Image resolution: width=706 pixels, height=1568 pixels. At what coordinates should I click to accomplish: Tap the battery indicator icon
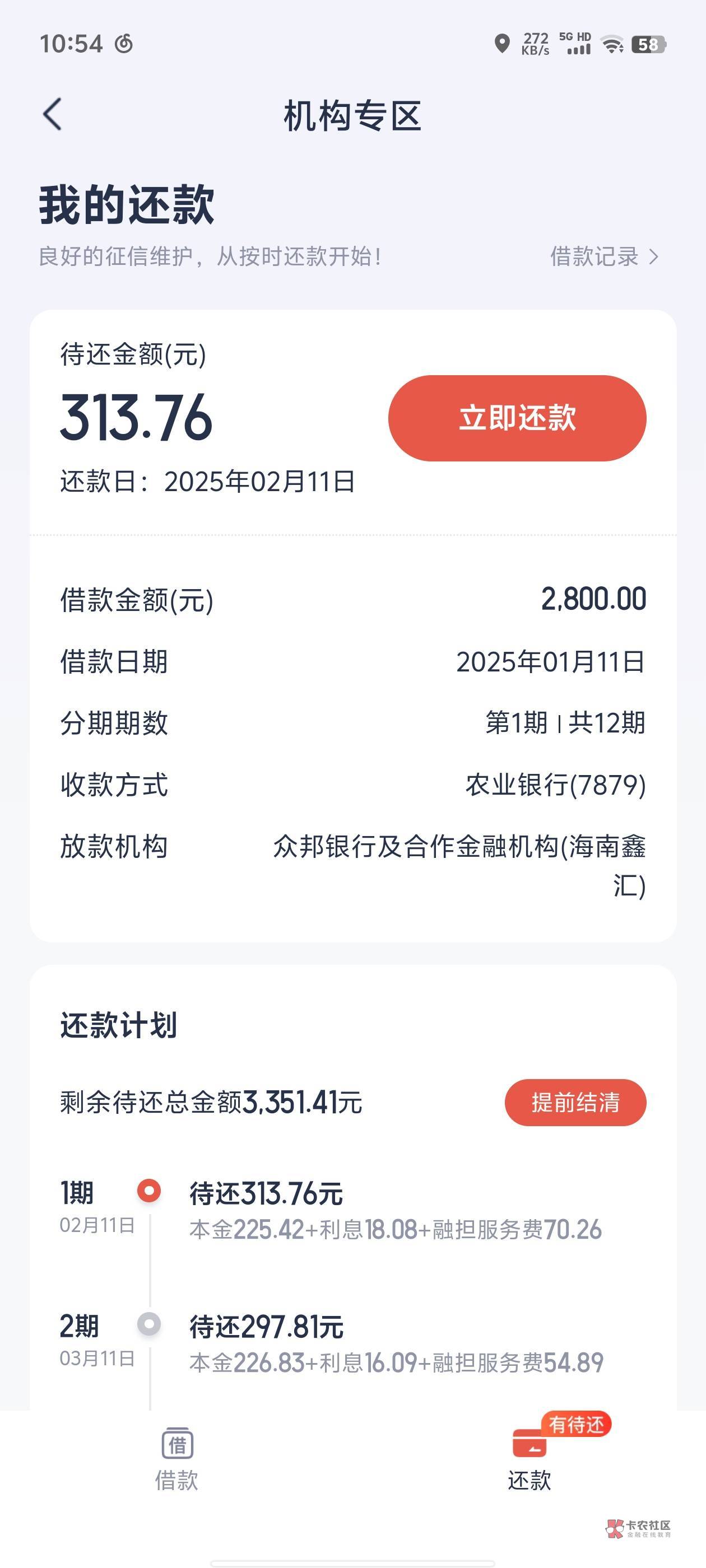click(648, 44)
